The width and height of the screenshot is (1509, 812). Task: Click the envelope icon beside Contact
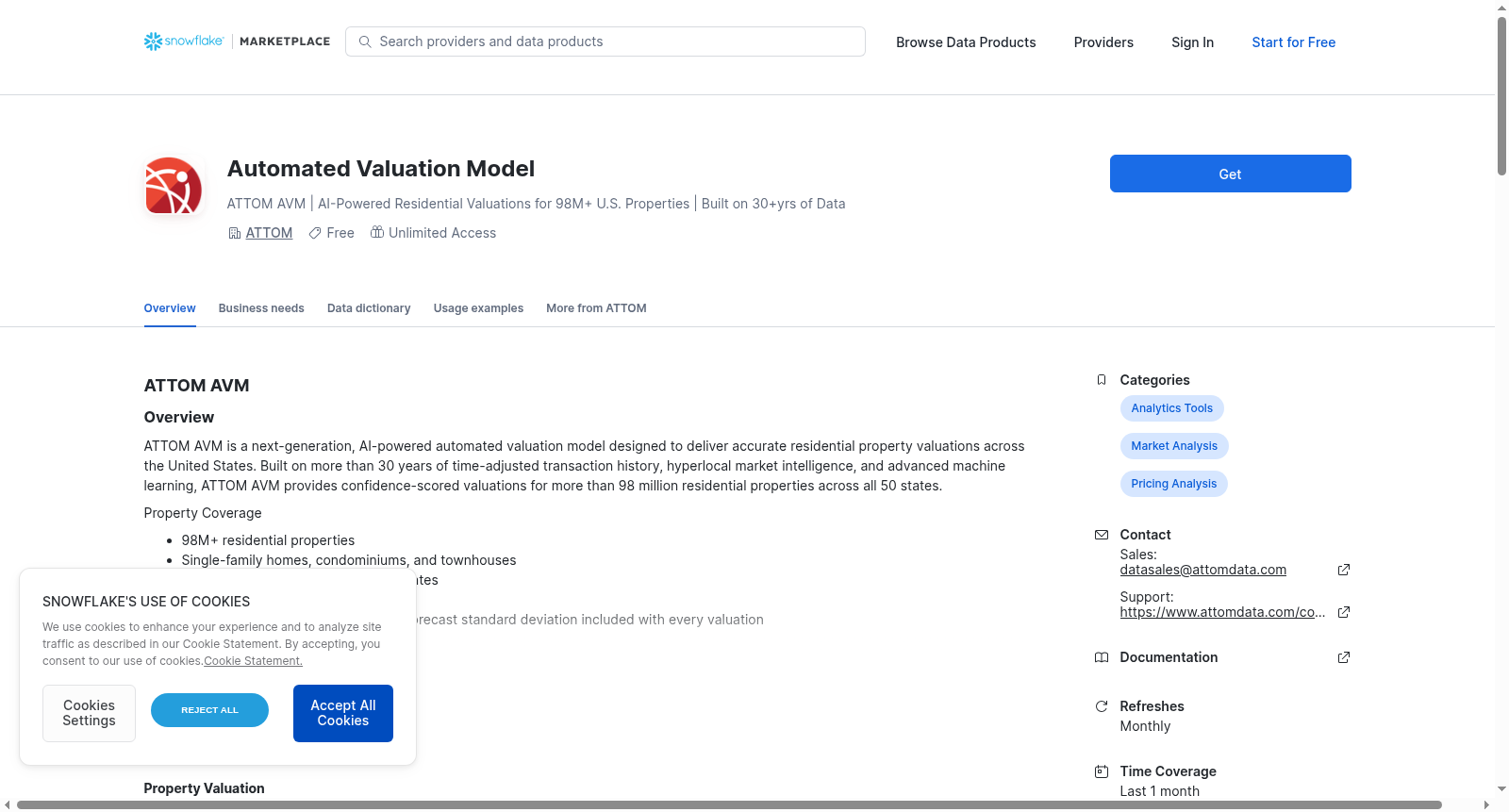(1102, 535)
